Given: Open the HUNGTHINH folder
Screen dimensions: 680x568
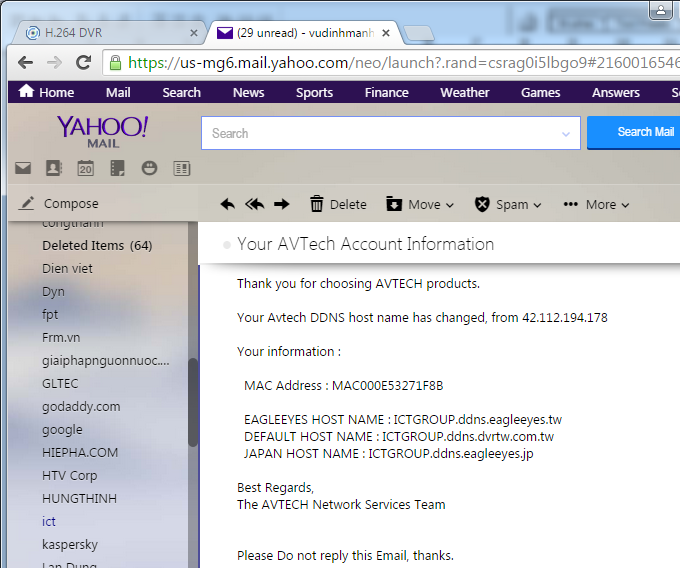Looking at the screenshot, I should point(79,499).
